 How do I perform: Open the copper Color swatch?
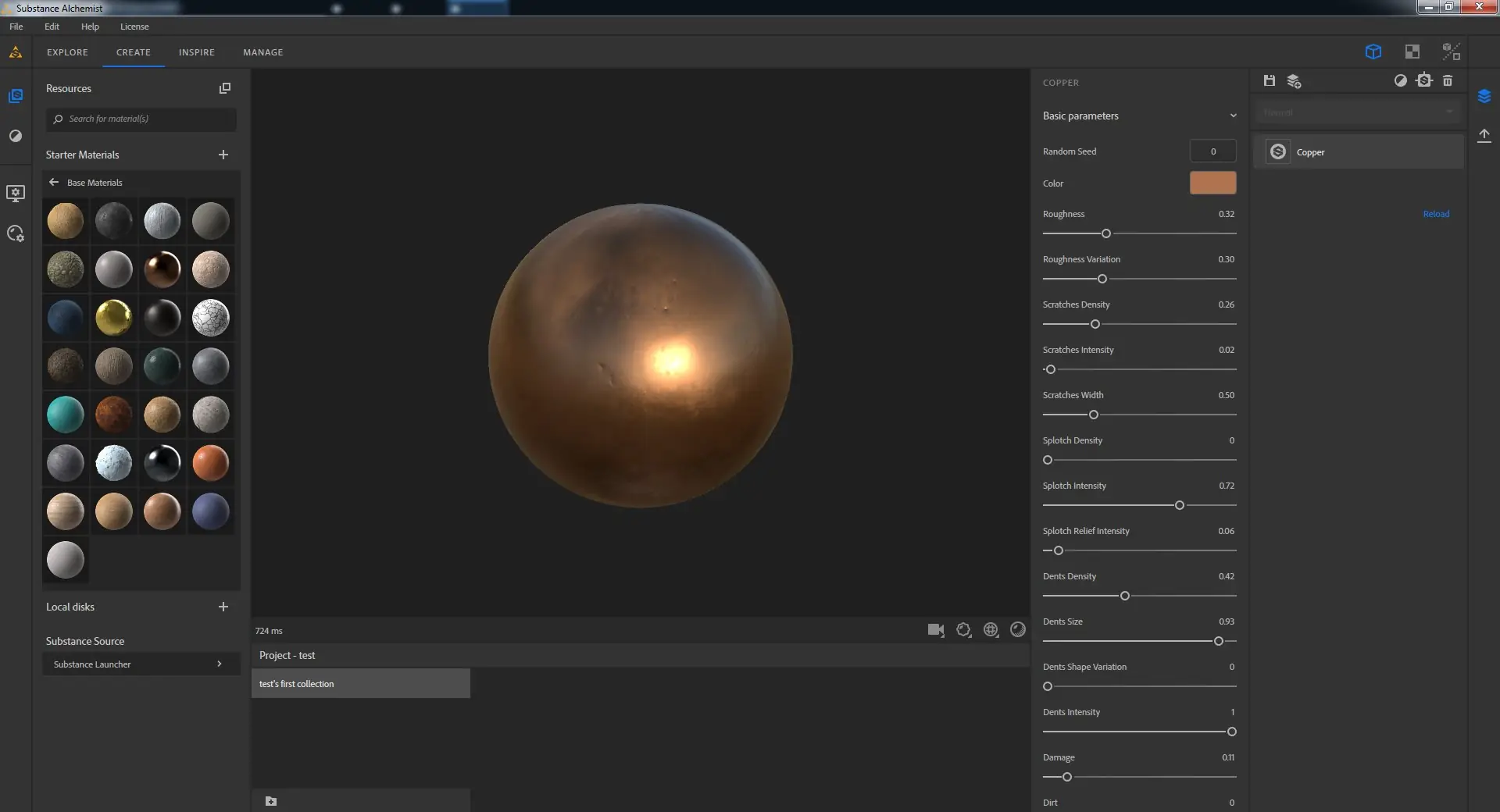tap(1212, 183)
